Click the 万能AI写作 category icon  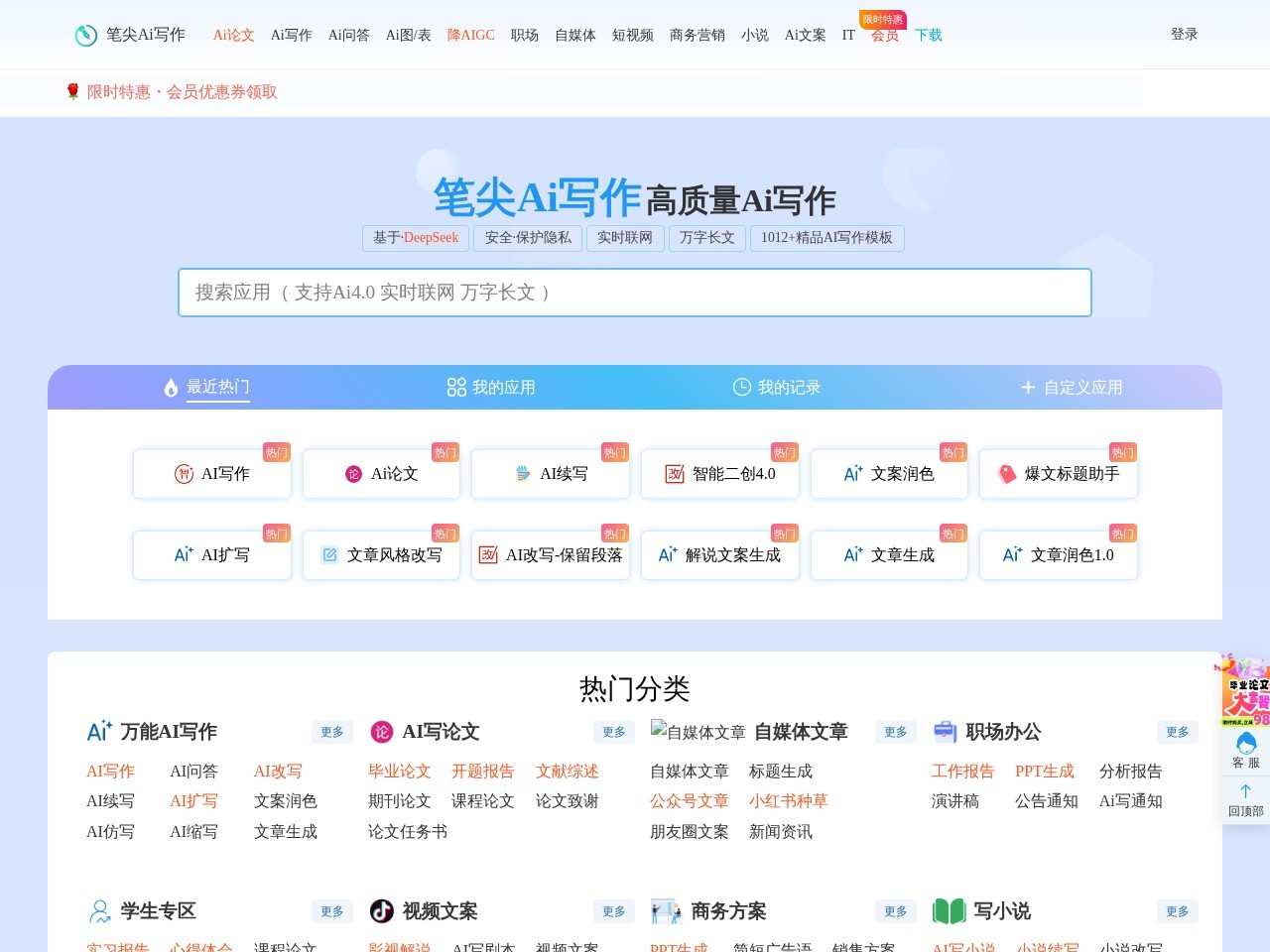point(100,732)
